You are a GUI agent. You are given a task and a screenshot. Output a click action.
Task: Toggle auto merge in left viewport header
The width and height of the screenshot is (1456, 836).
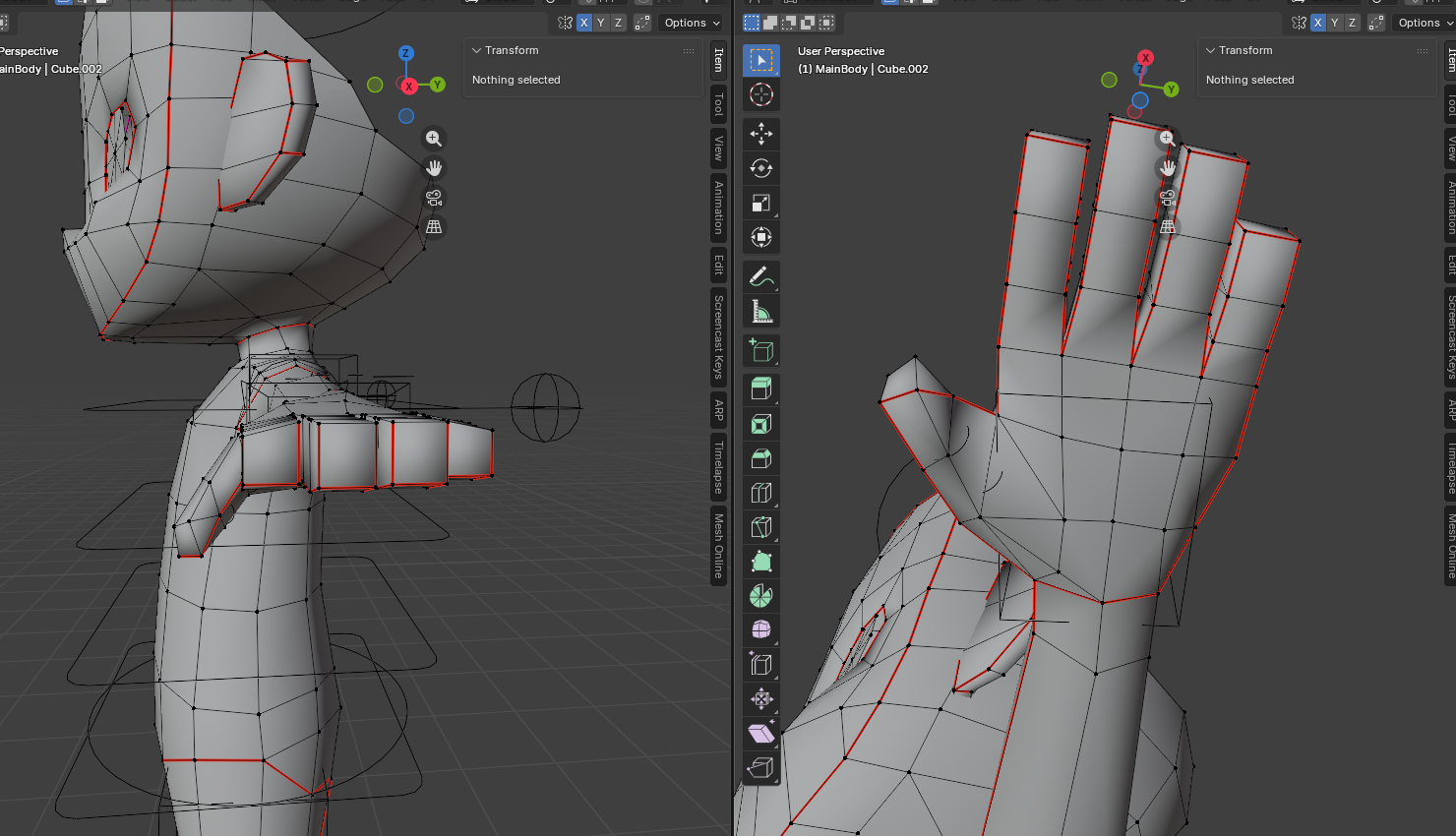tap(642, 23)
